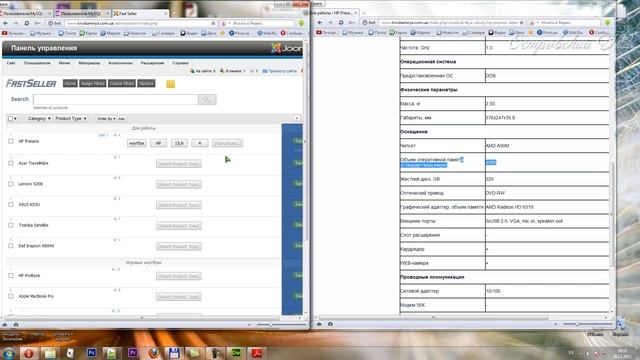The height and width of the screenshot is (360, 640).
Task: Click the FastSeller Home button
Action: [x=70, y=83]
